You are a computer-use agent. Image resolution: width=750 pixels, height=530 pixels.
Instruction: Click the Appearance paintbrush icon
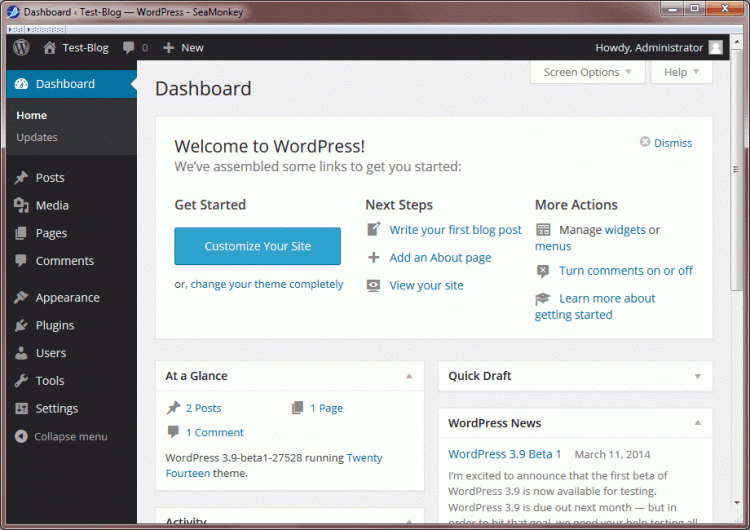coord(21,297)
